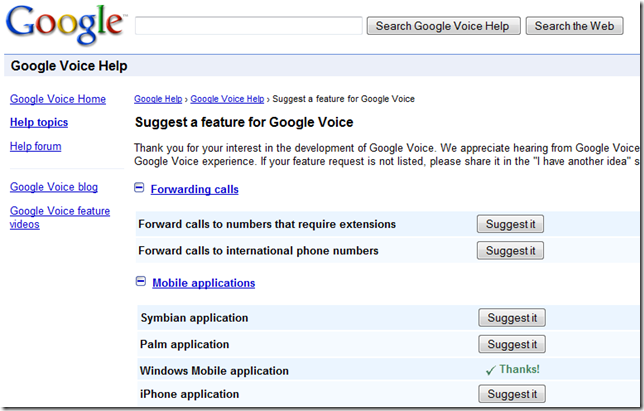This screenshot has height=411, width=644.
Task: Suggest the Palm application
Action: click(512, 344)
